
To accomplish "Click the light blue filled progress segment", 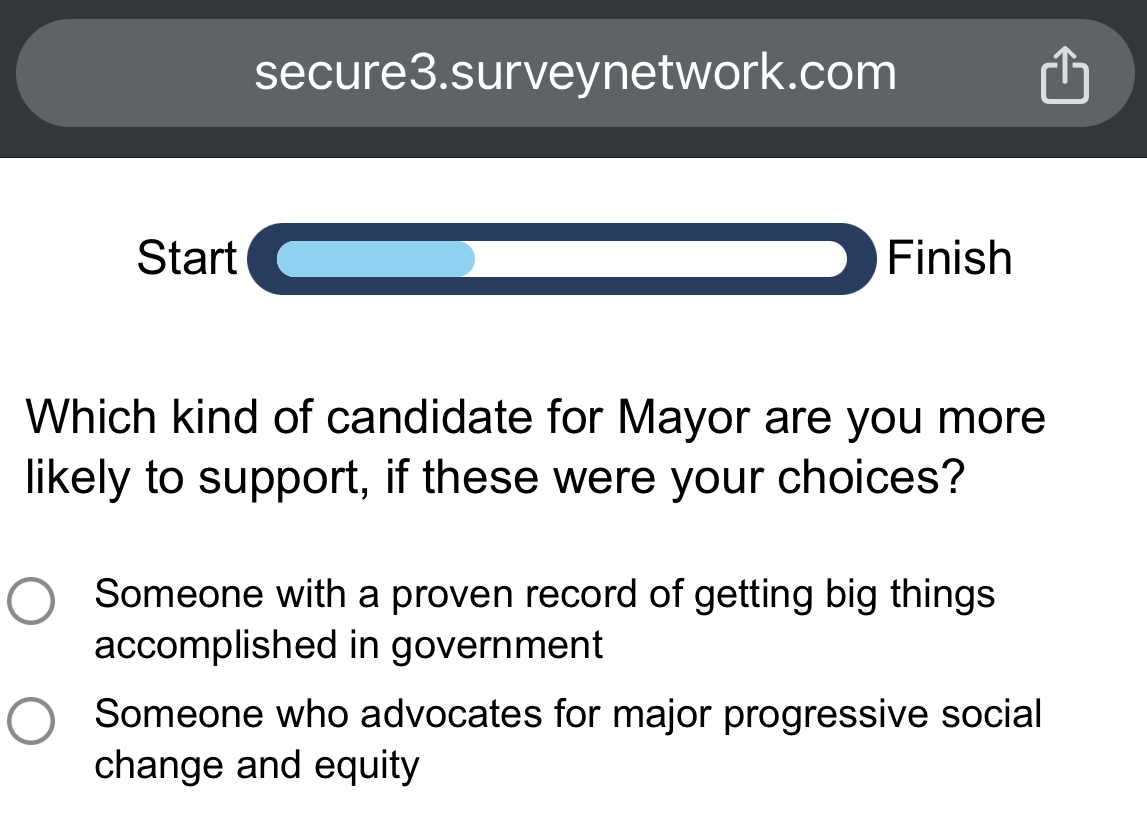I will tap(376, 259).
